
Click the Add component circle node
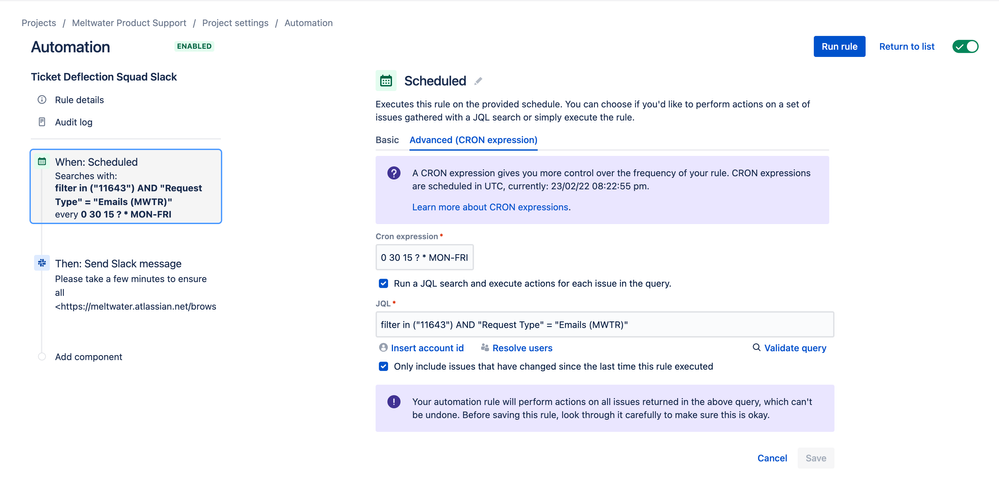pos(42,357)
